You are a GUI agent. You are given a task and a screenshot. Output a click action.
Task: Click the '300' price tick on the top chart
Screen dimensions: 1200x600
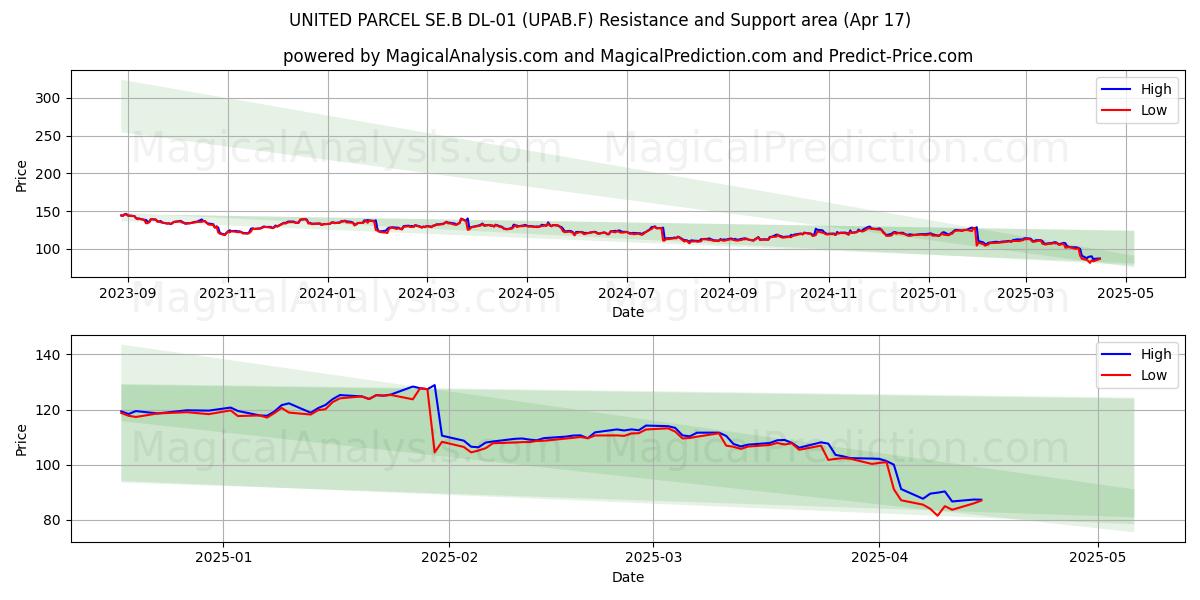pyautogui.click(x=51, y=98)
